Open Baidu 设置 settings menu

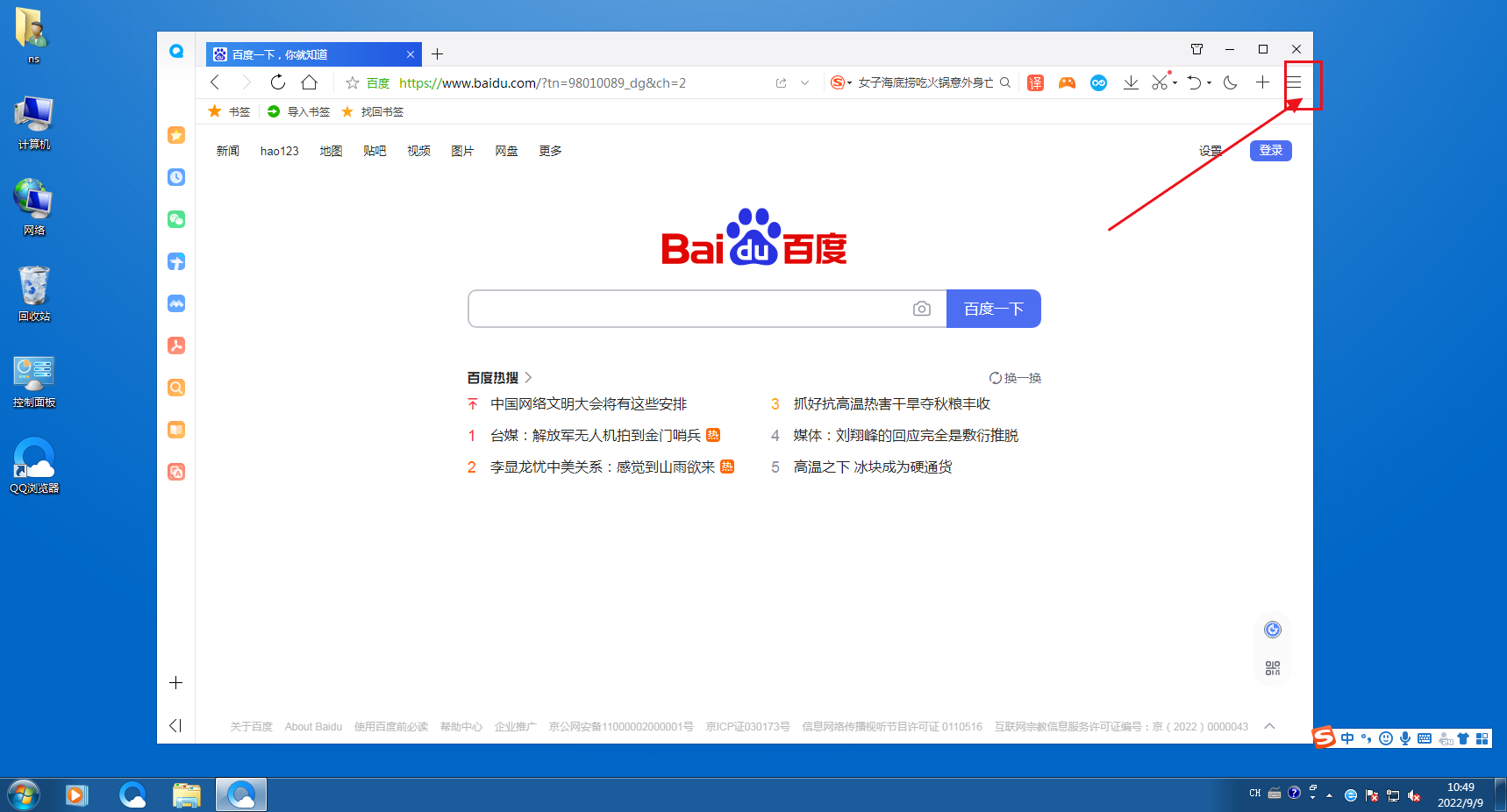tap(1211, 151)
